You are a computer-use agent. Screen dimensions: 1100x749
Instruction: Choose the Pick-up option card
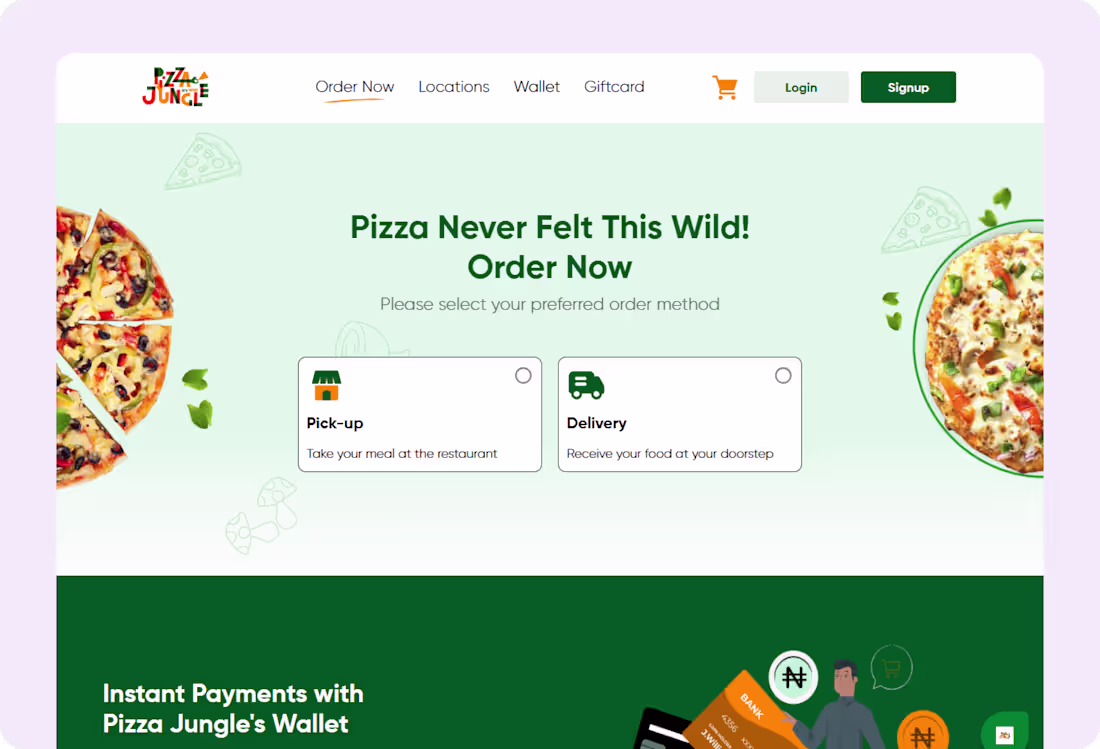[420, 414]
